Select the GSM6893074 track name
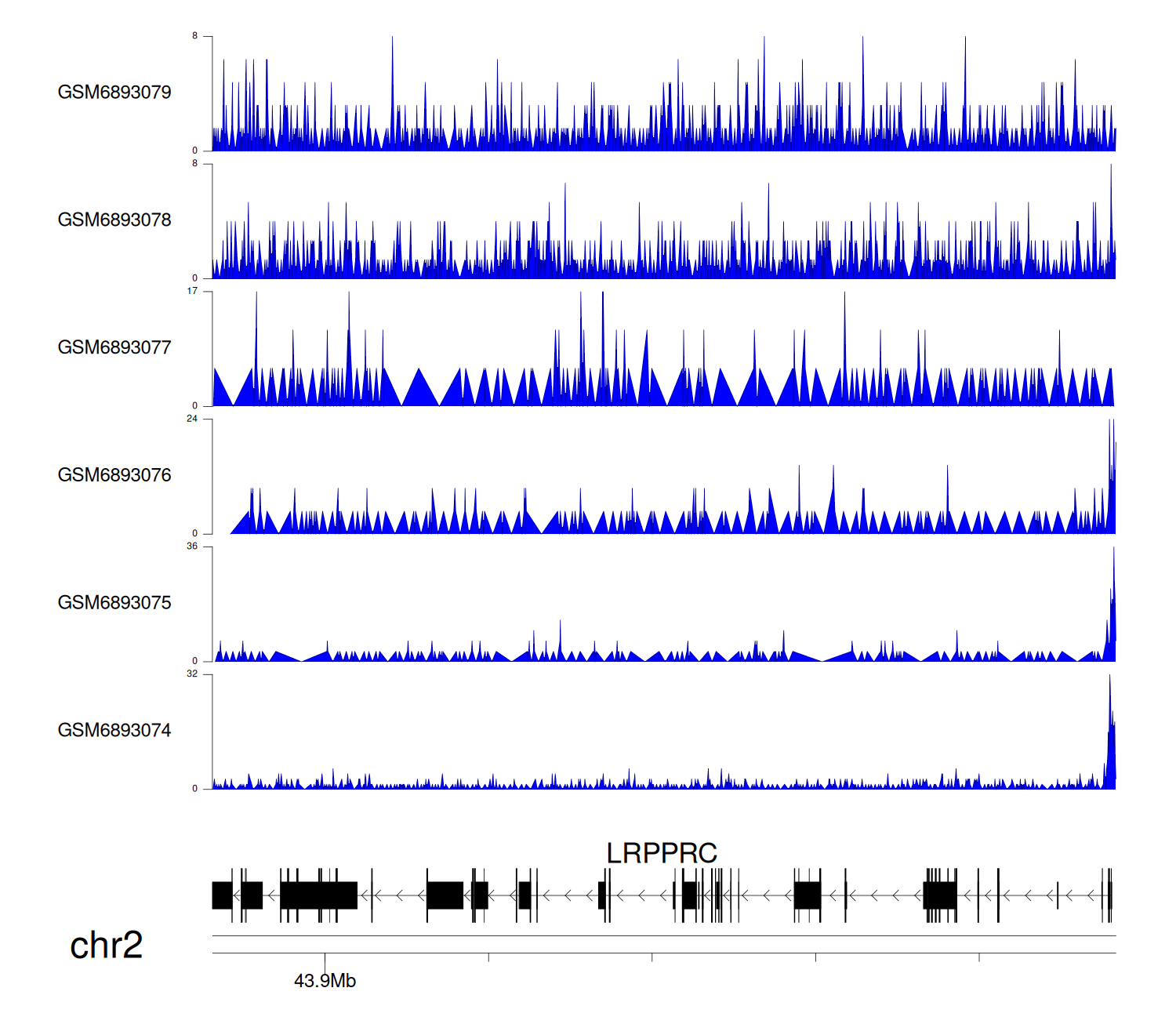This screenshot has width=1176, height=1035. pyautogui.click(x=114, y=731)
